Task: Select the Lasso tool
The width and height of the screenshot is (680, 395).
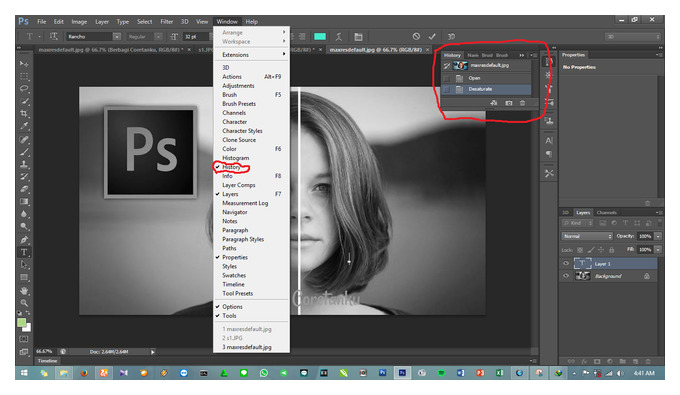Action: [24, 88]
